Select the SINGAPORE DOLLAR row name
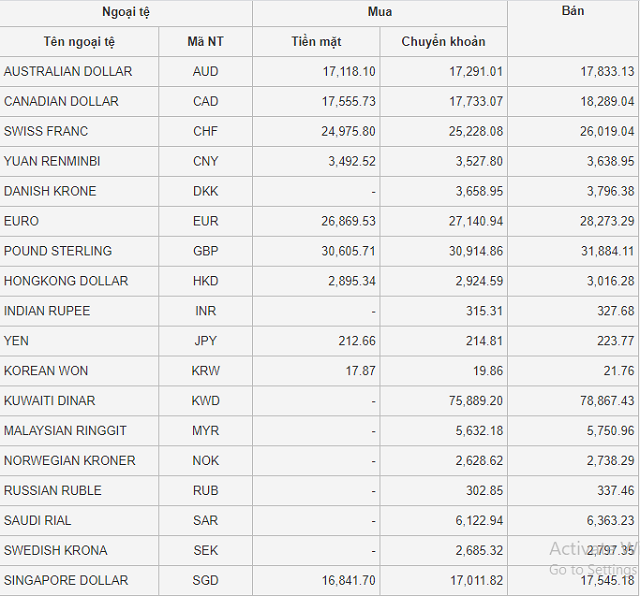640x596 pixels. click(66, 580)
